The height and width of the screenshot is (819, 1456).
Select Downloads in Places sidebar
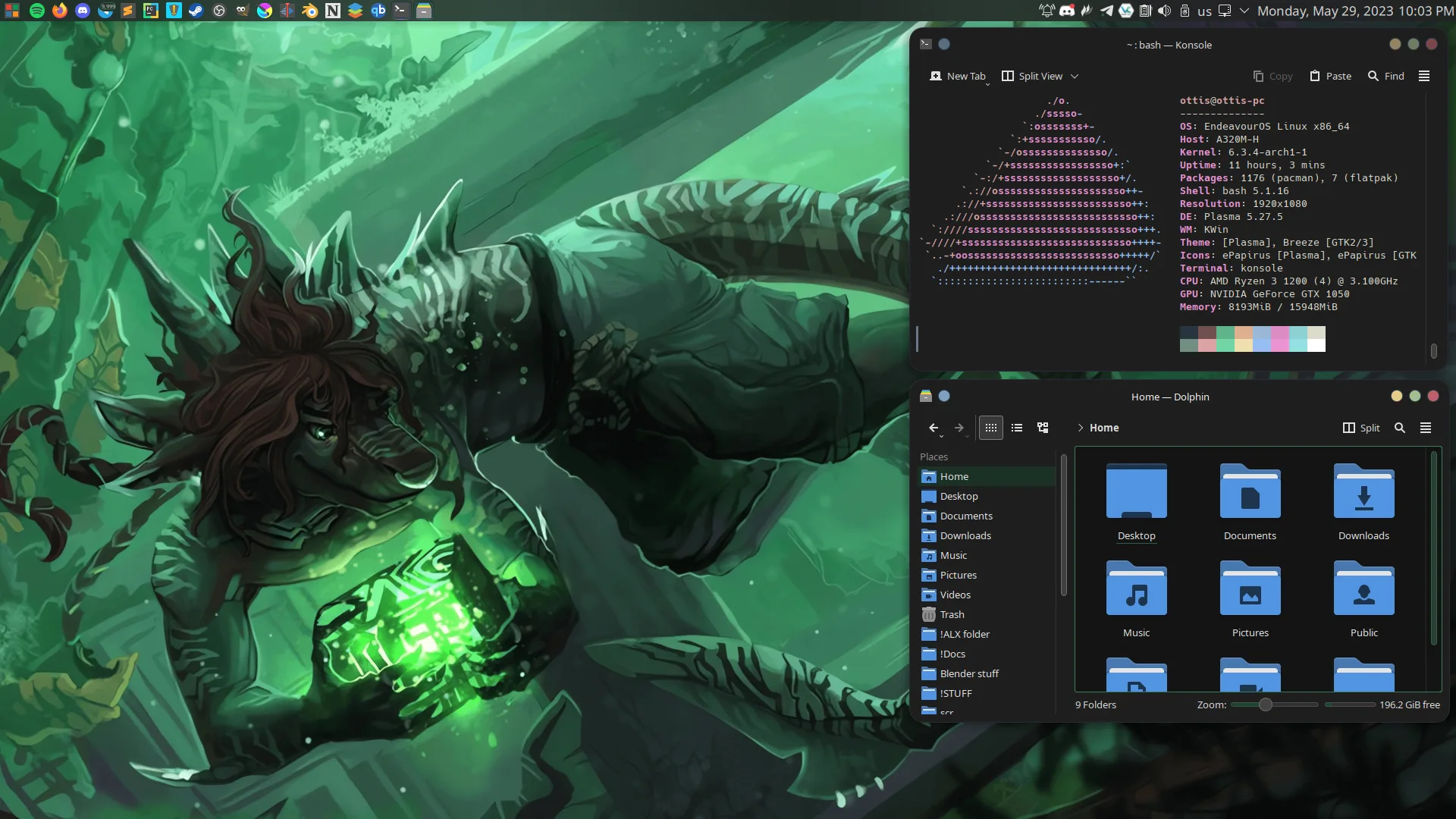pos(965,535)
